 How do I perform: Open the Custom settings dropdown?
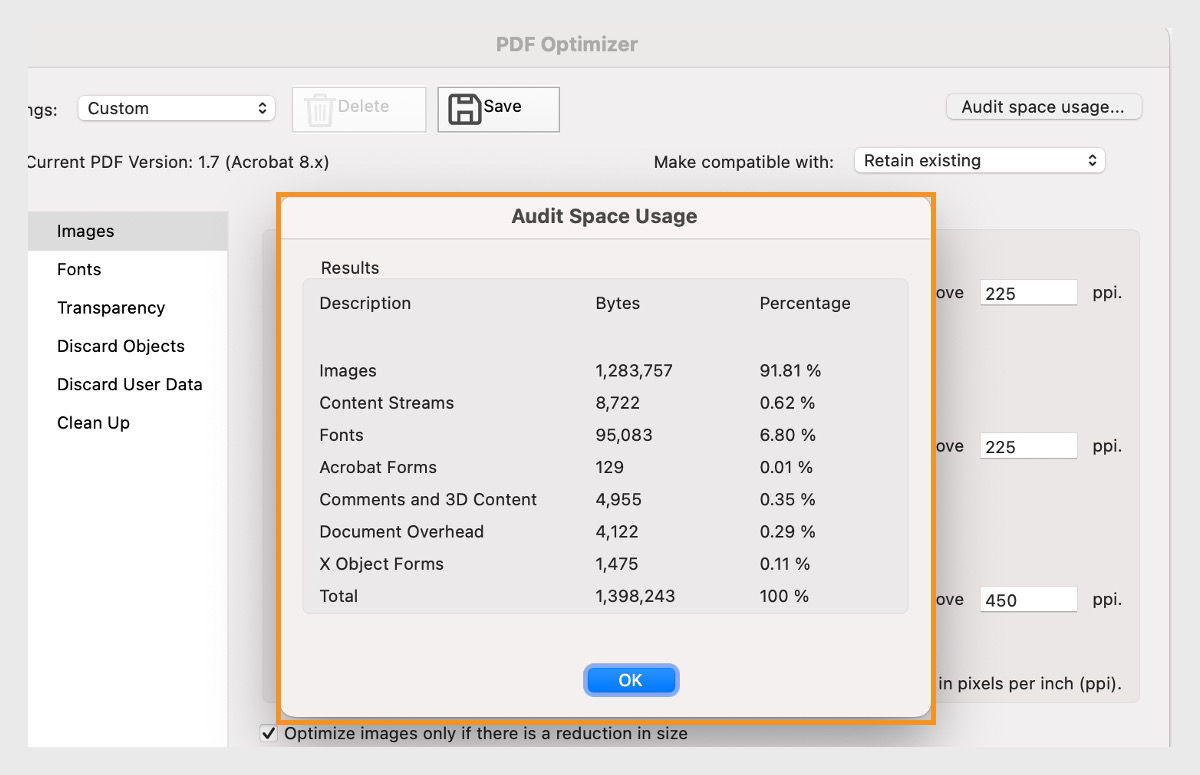pos(176,107)
